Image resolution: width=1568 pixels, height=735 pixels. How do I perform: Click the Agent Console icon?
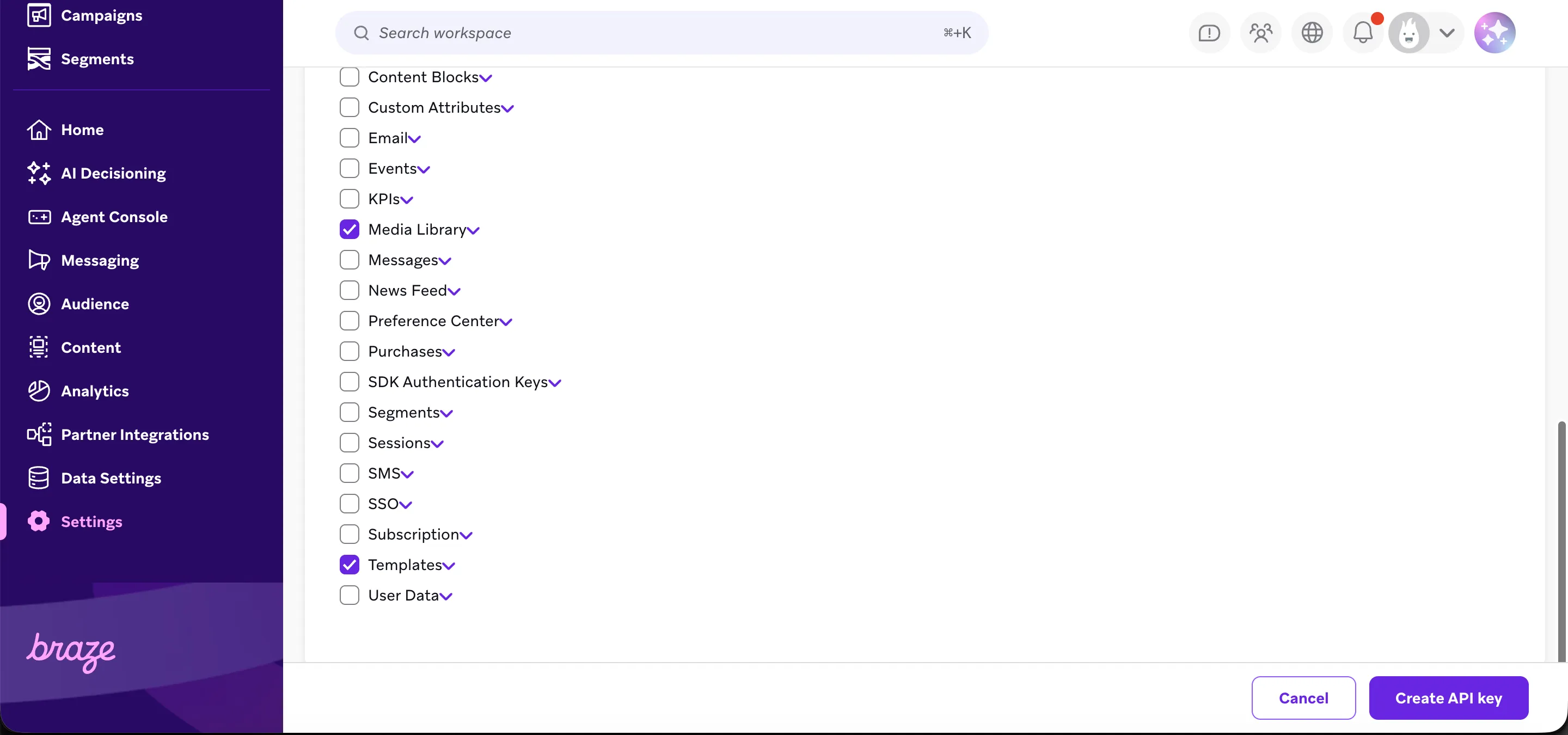point(39,217)
